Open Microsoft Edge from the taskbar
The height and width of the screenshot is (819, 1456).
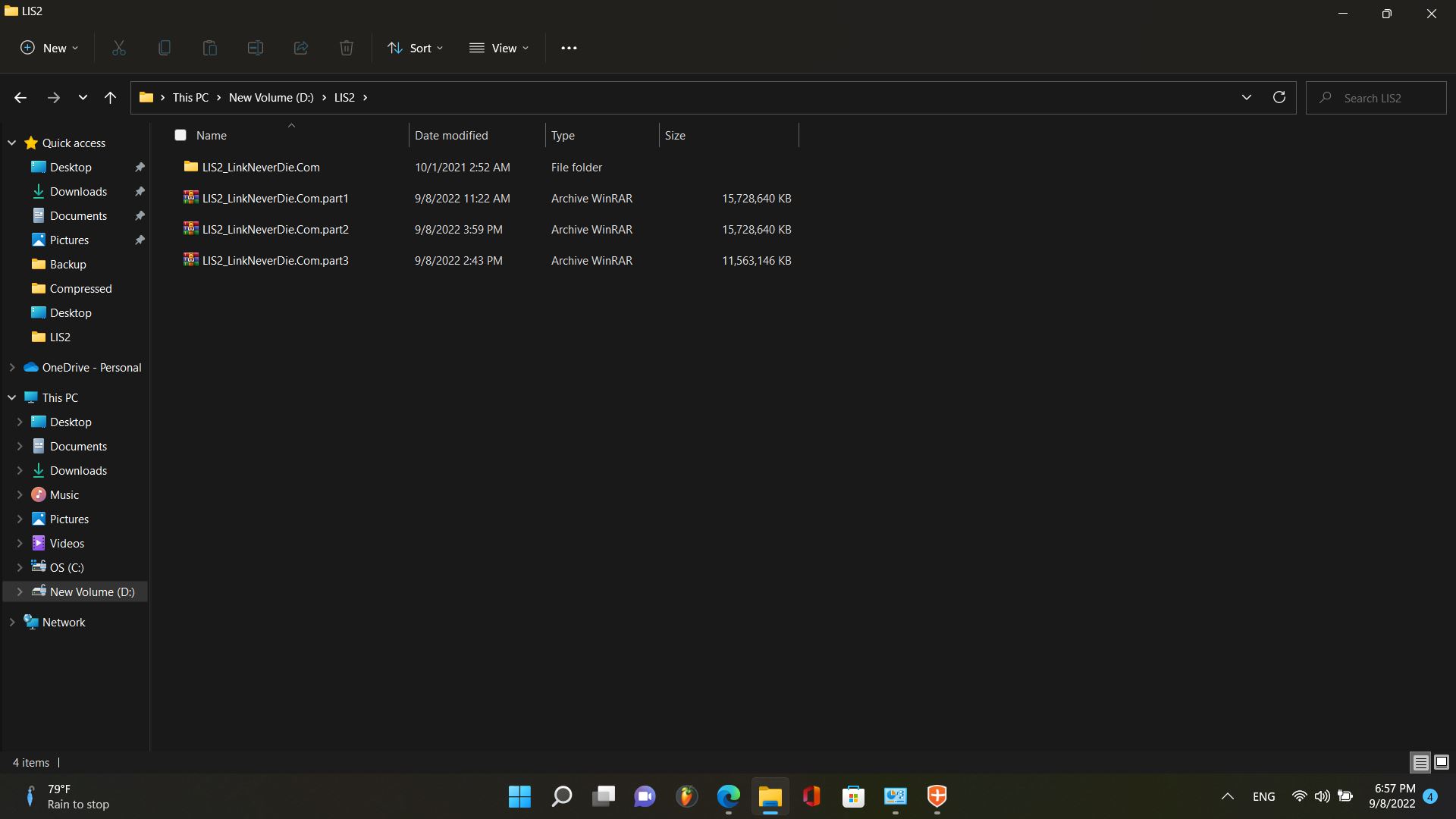coord(728,796)
